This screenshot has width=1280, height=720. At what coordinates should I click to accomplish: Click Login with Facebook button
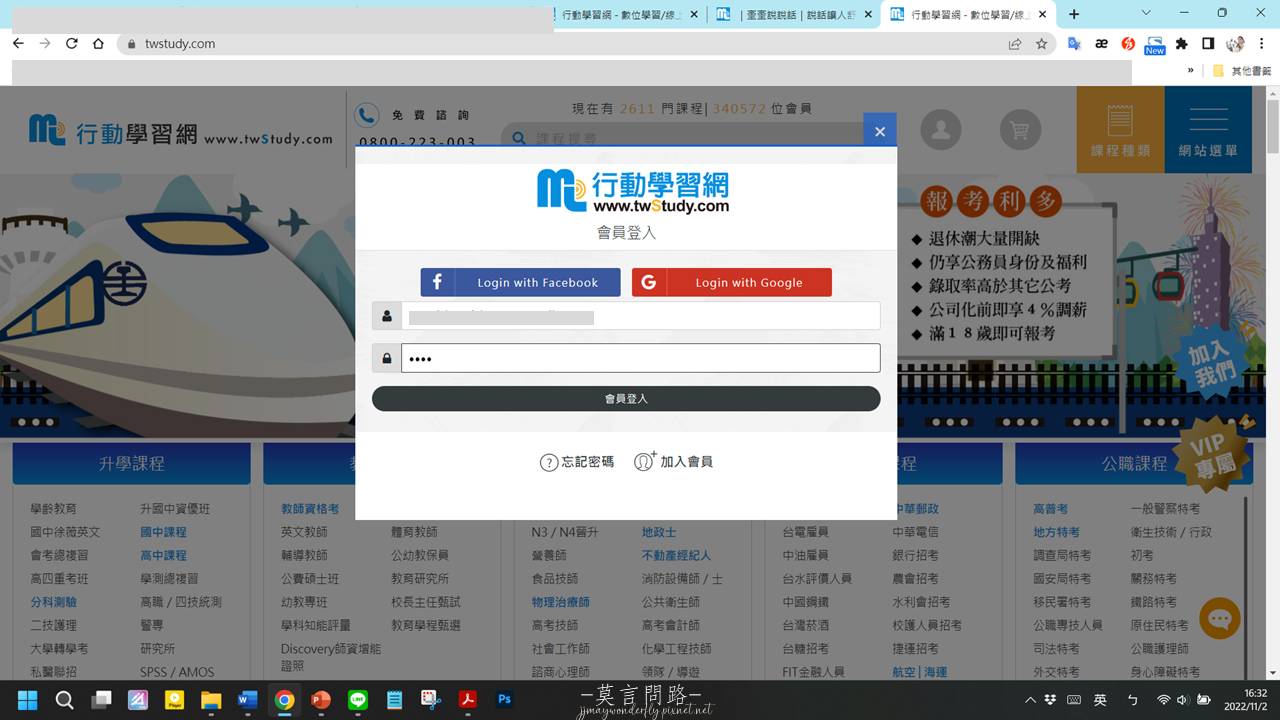[x=520, y=282]
